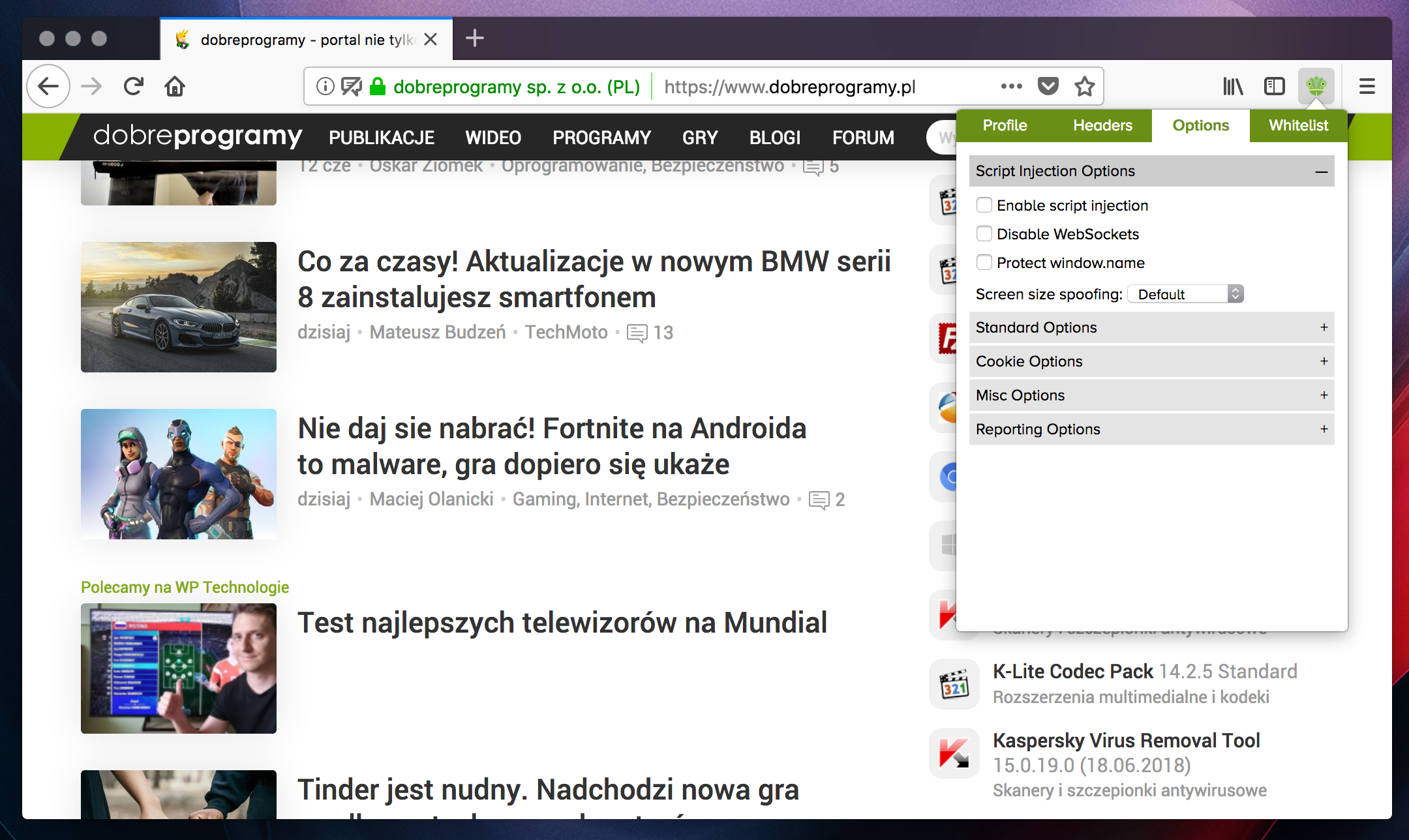Expand Standard Options section
Image resolution: width=1409 pixels, height=840 pixels.
pyautogui.click(x=1151, y=327)
